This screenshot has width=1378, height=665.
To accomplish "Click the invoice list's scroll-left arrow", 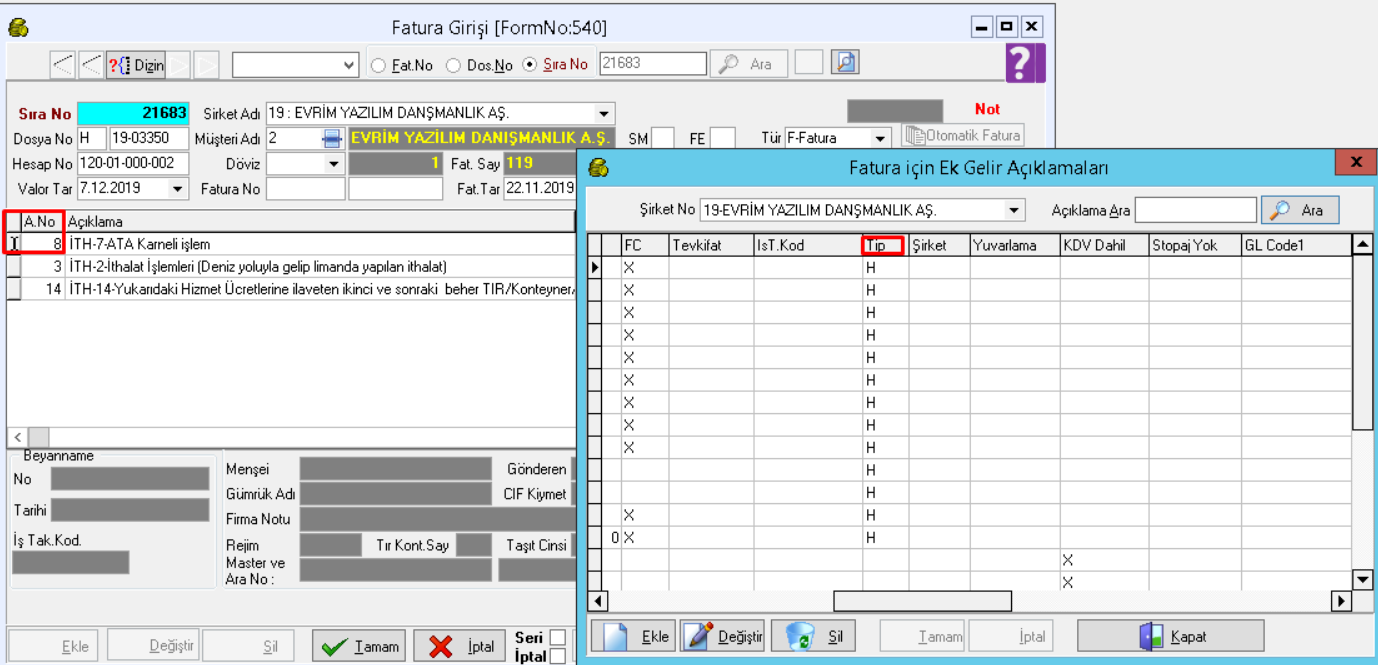I will pos(17,437).
